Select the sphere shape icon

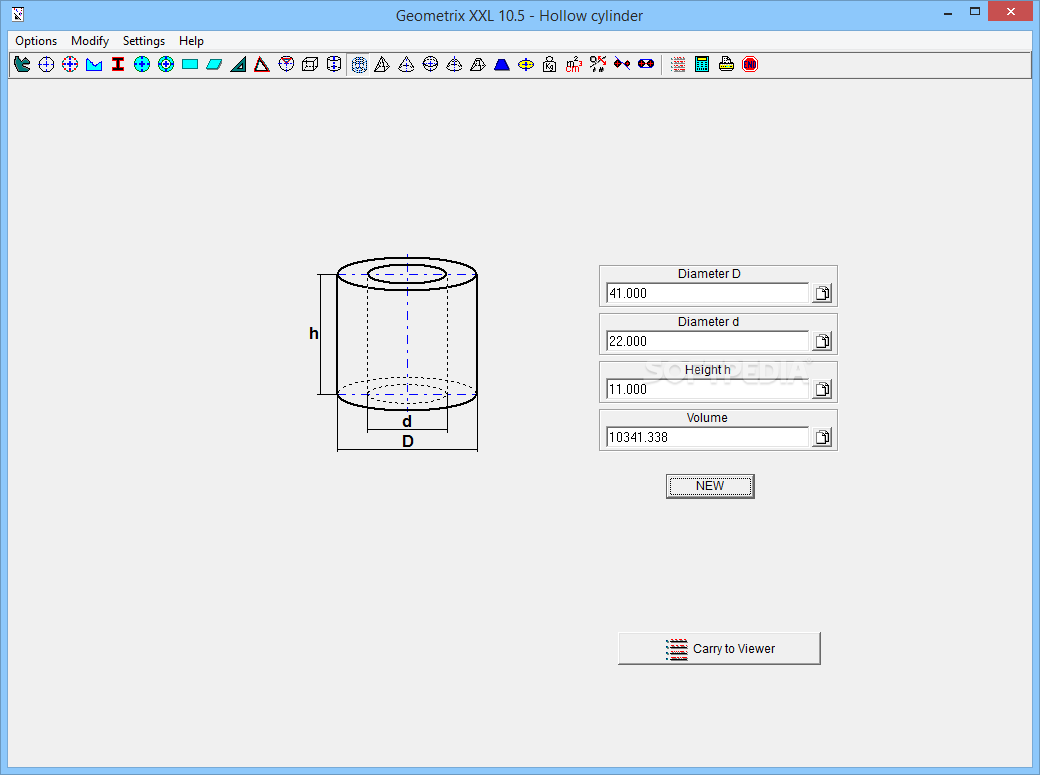point(430,64)
